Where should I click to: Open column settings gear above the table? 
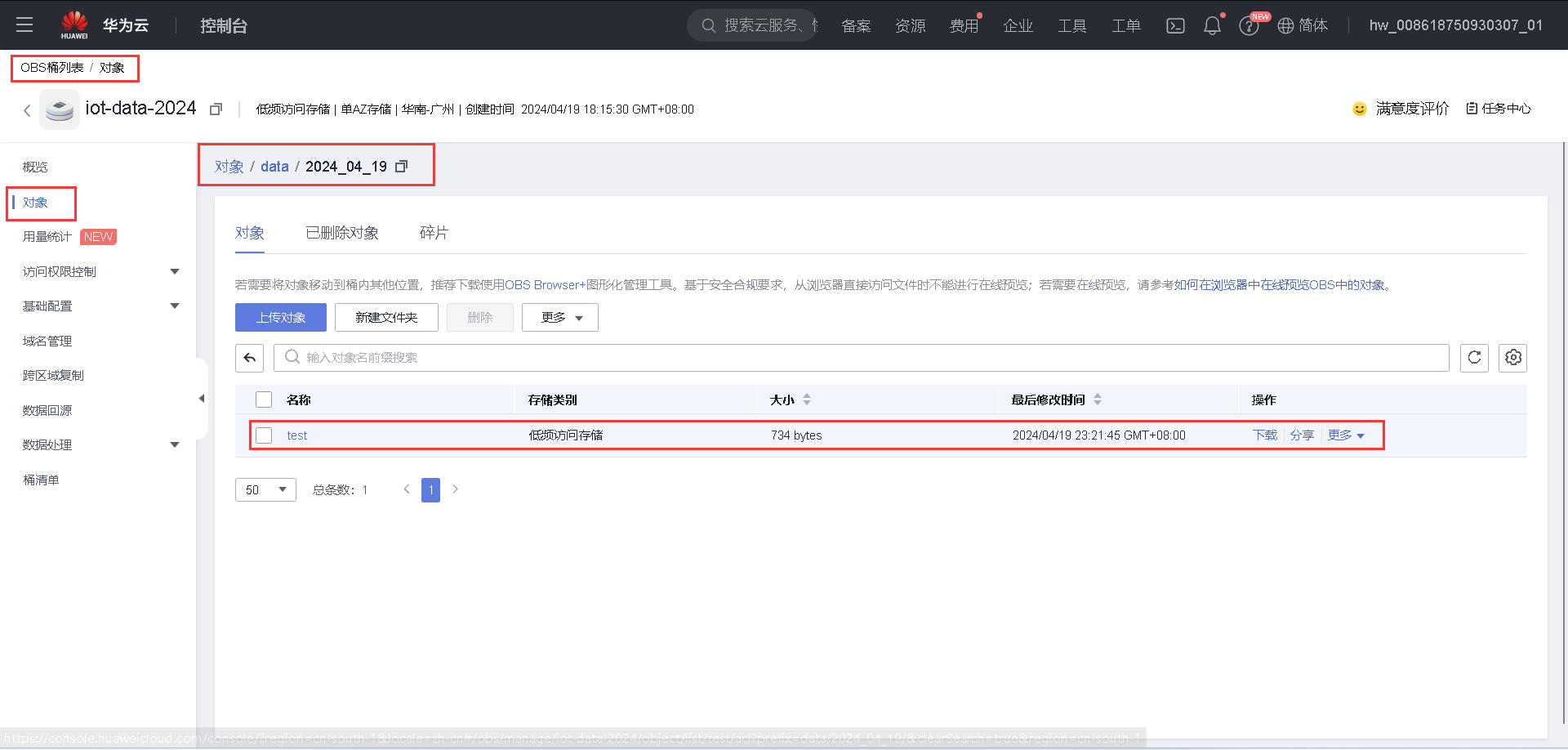click(x=1512, y=357)
